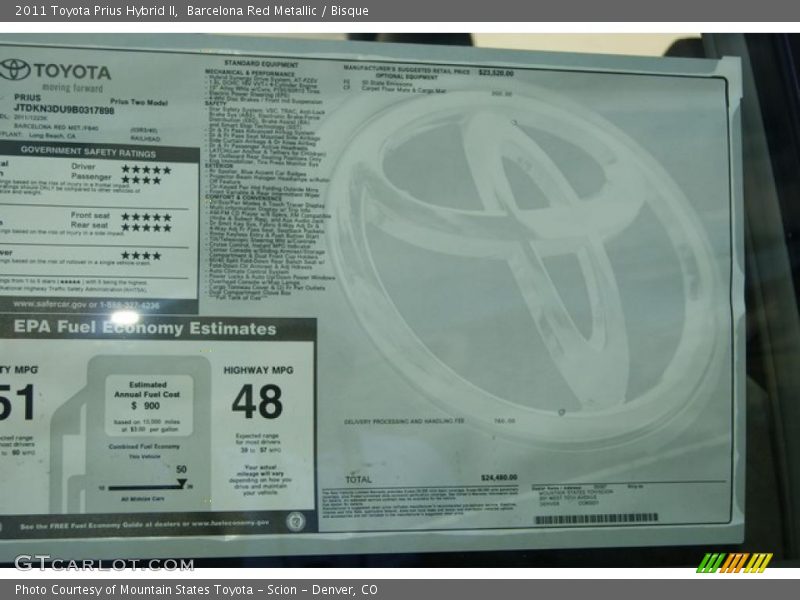Viewport: 800px width, 600px height.
Task: Click the "GOVERNMENT SAFETY RATINGS" header
Action: click(x=88, y=152)
